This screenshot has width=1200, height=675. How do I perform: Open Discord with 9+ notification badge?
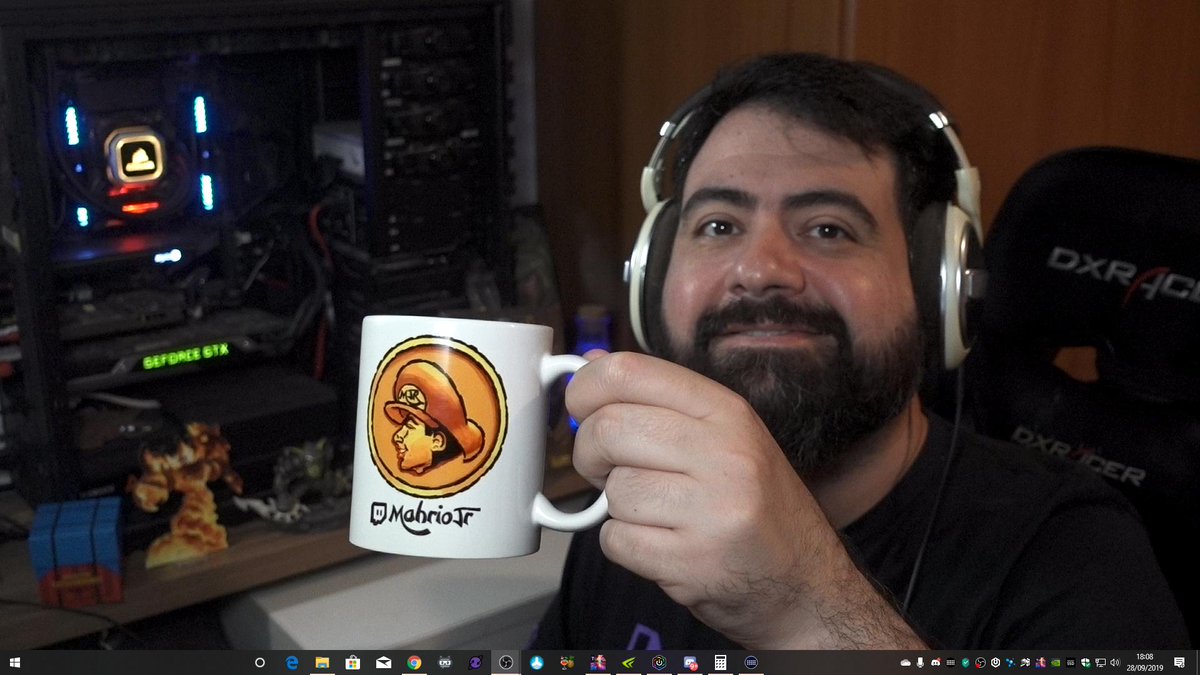point(690,662)
